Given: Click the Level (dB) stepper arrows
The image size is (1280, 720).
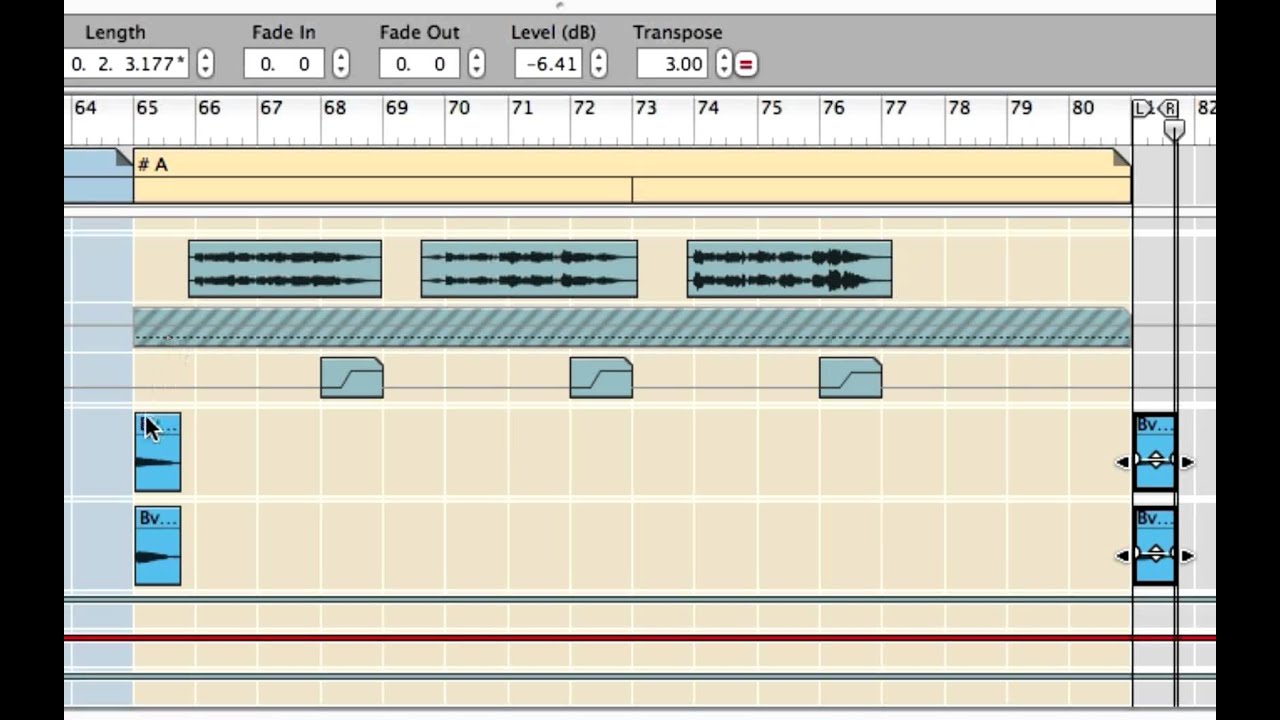Looking at the screenshot, I should [x=598, y=64].
